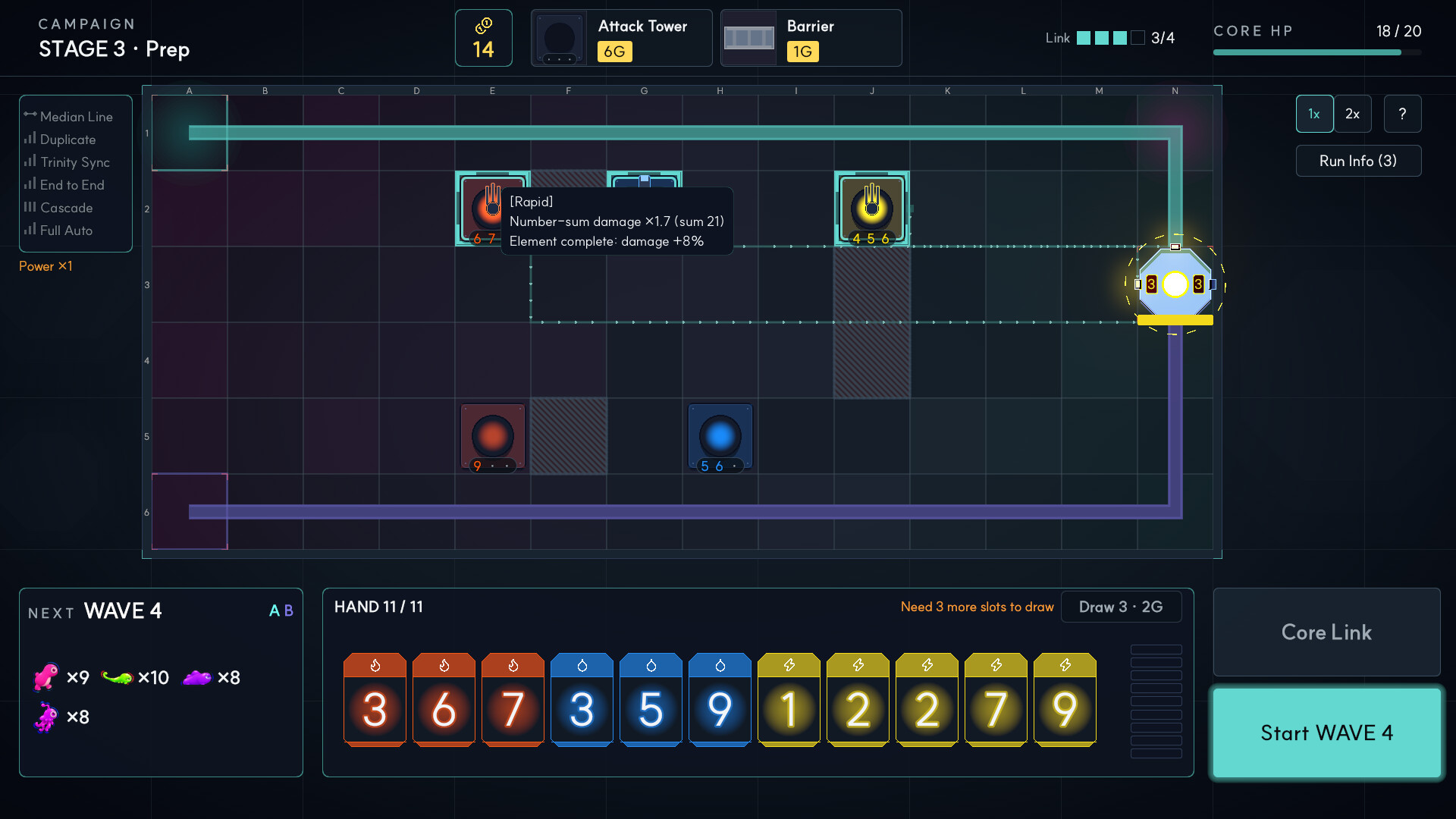Click Draw 3 for 2G button

[1121, 607]
